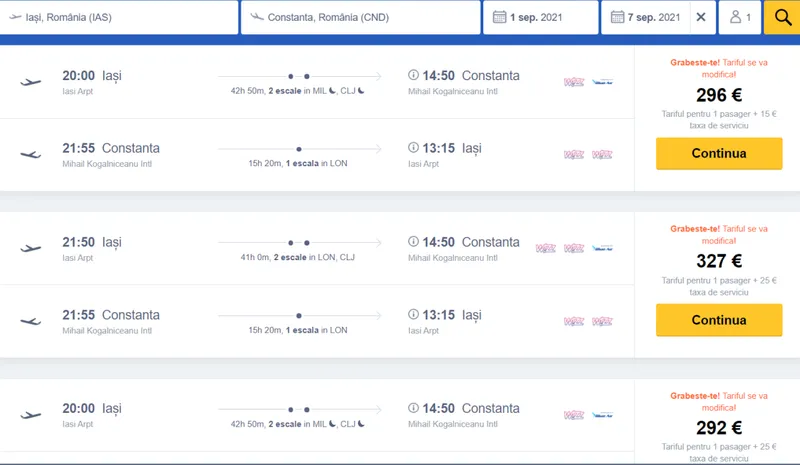The height and width of the screenshot is (465, 800).
Task: Click info icon beside 14:50 Constanta in first offer
Action: pos(414,76)
